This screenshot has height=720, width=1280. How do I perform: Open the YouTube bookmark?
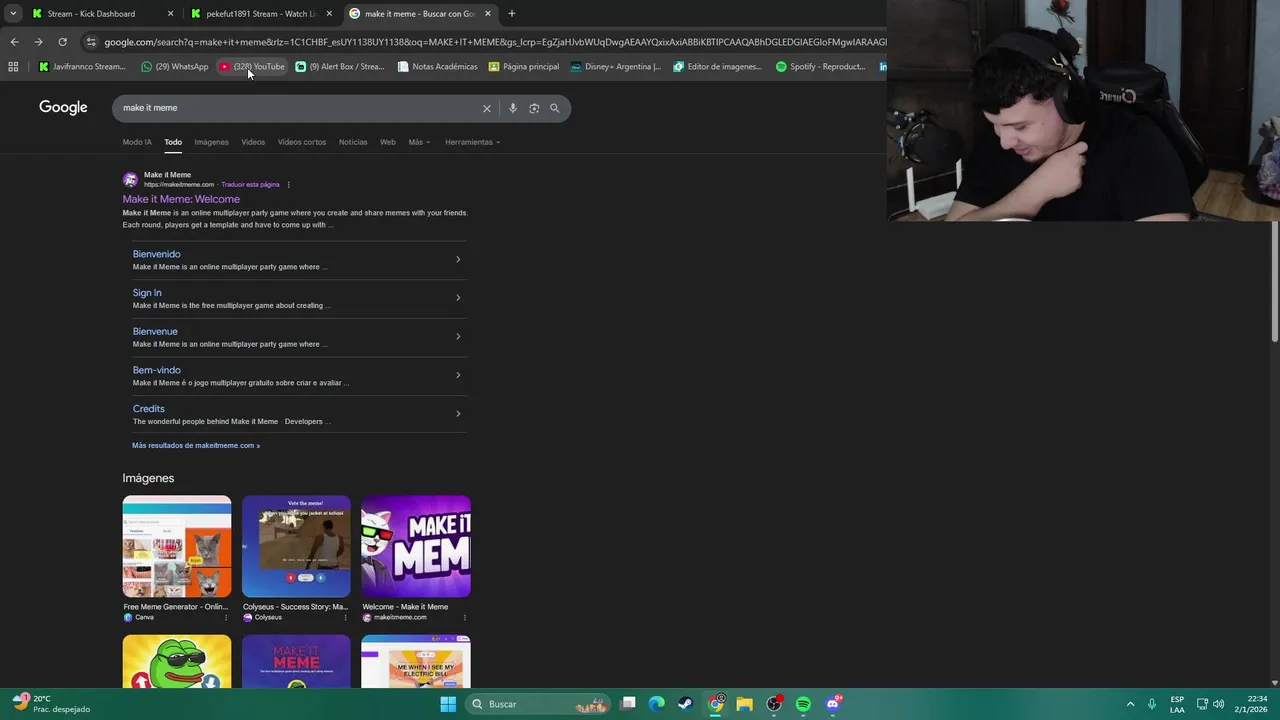(x=252, y=67)
